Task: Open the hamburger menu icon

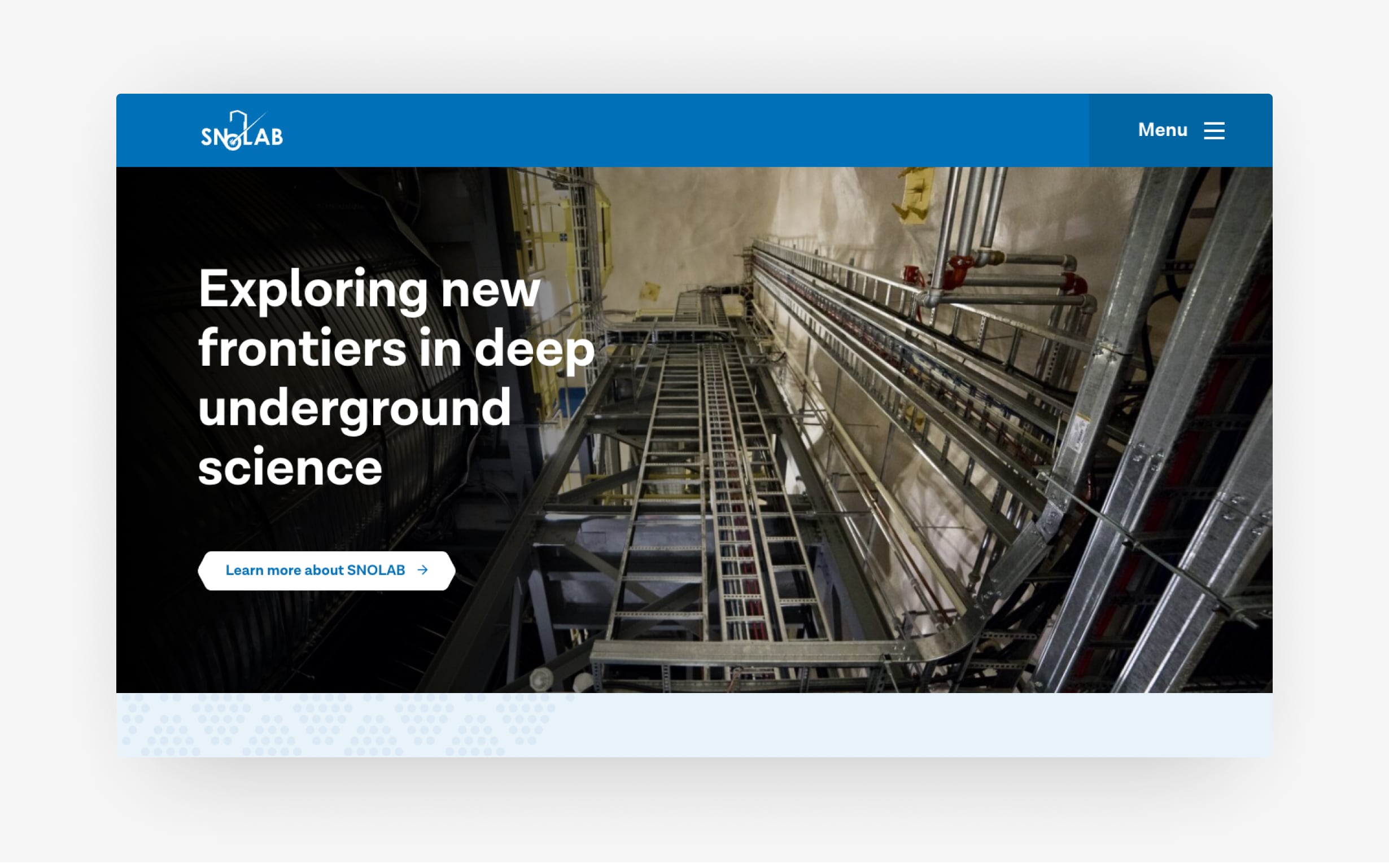Action: 1213,130
